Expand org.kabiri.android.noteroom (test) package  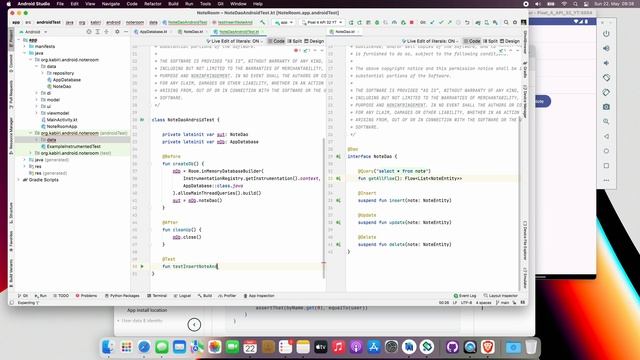coord(31,153)
